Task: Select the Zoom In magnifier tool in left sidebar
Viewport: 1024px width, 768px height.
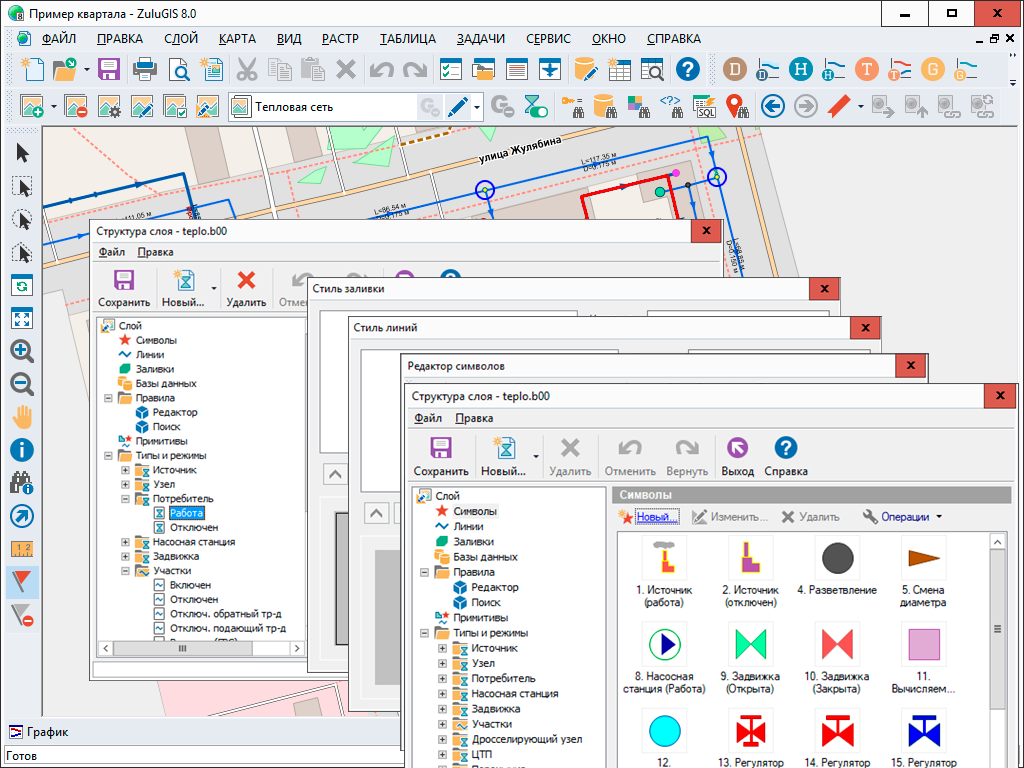Action: pyautogui.click(x=22, y=351)
